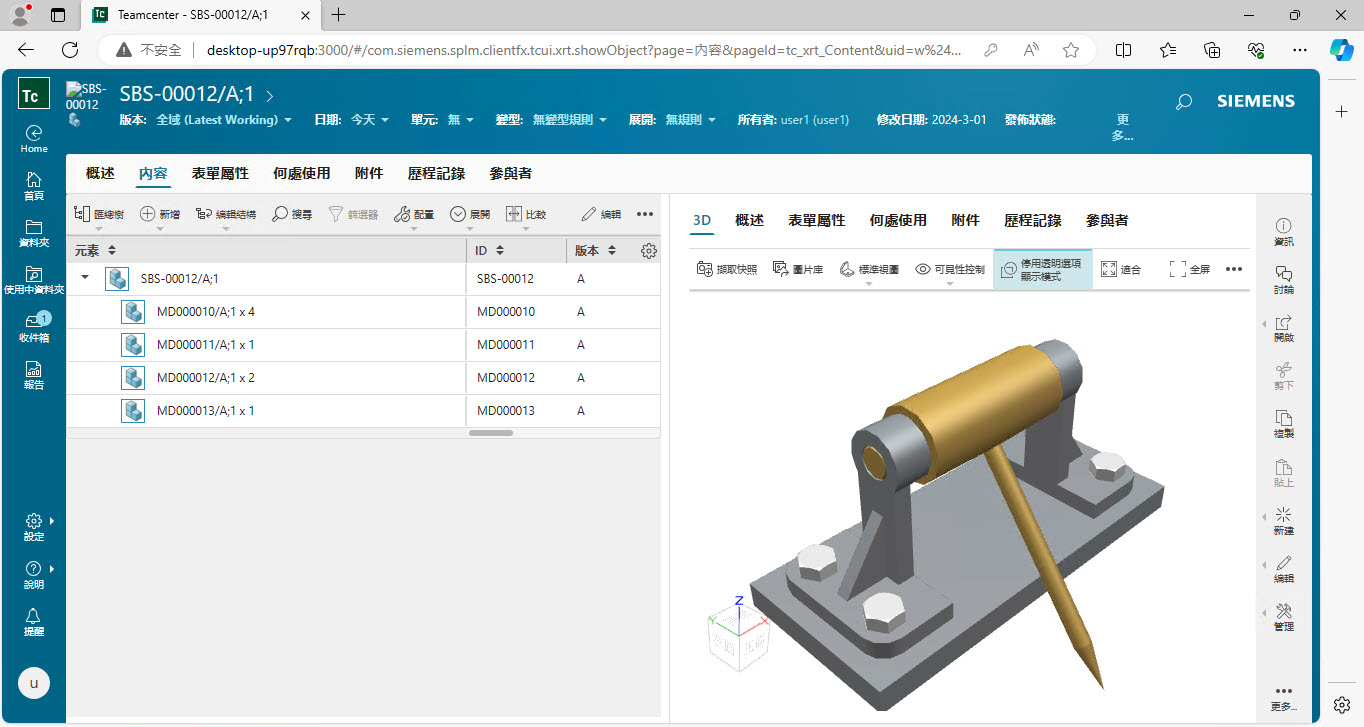Screen dimensions: 1364x727
Task: Open 圖片庫 image gallery
Action: click(x=798, y=269)
